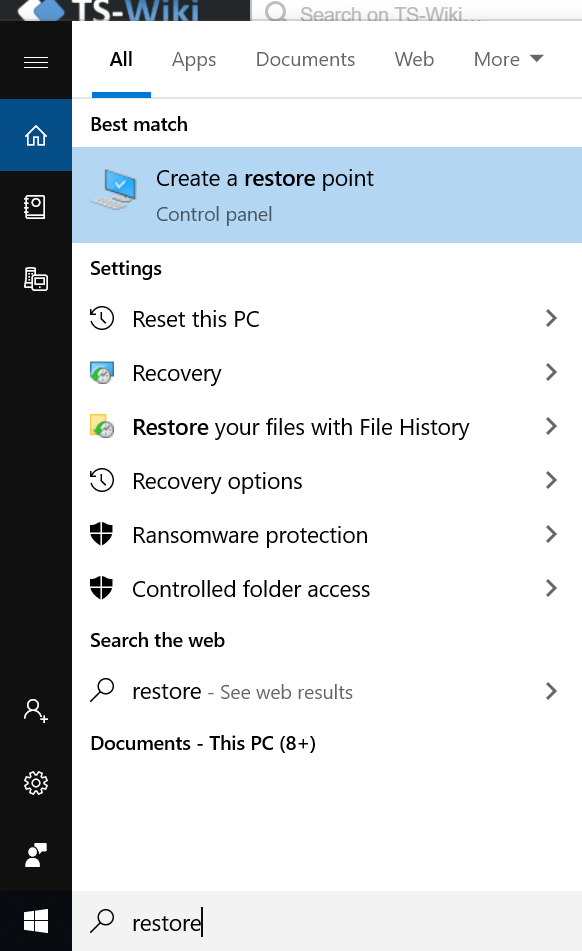
Task: Open the settings gear icon in the sidebar
Action: click(36, 783)
